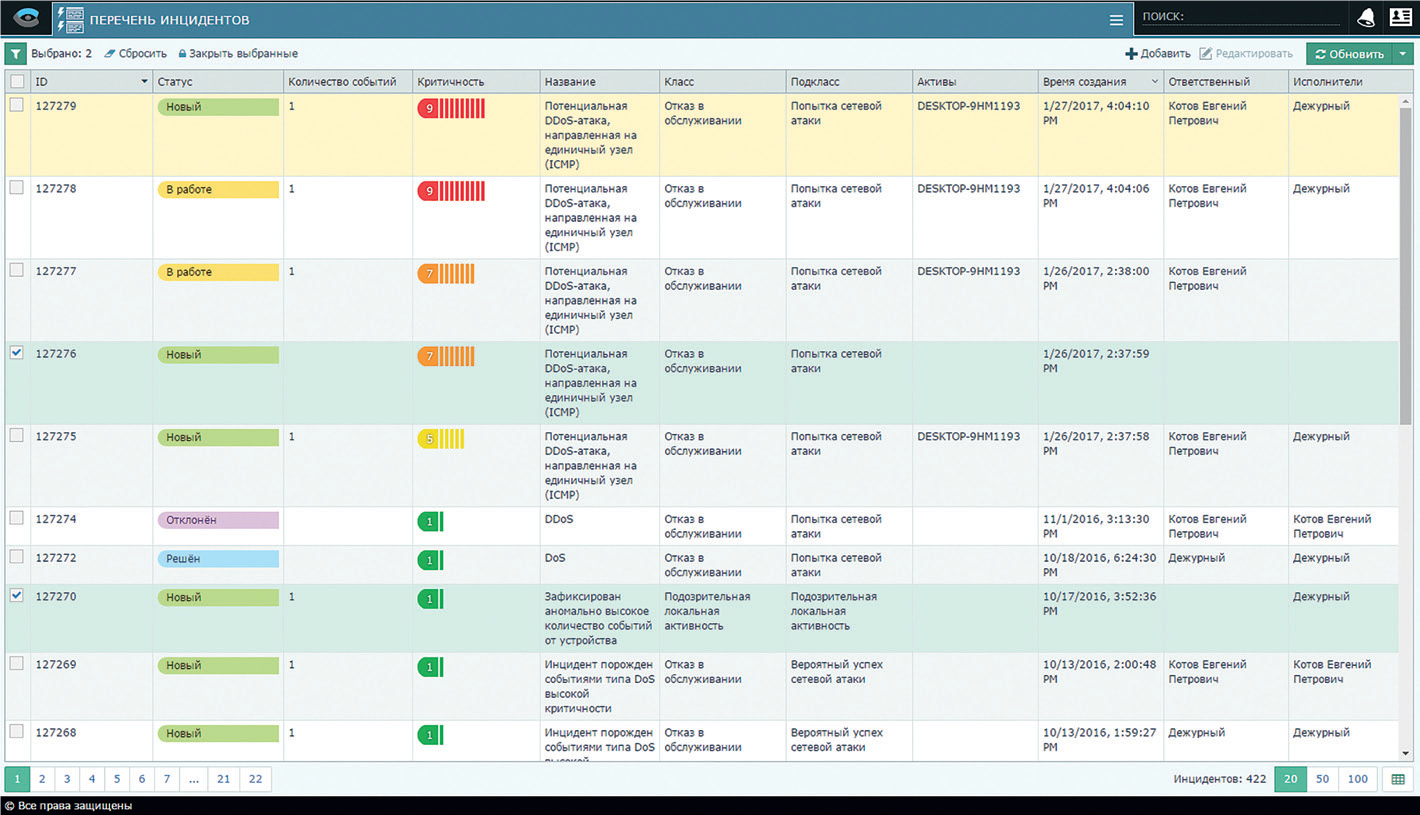Click the incidents list icon beside the title
This screenshot has height=815, width=1420.
pos(71,19)
